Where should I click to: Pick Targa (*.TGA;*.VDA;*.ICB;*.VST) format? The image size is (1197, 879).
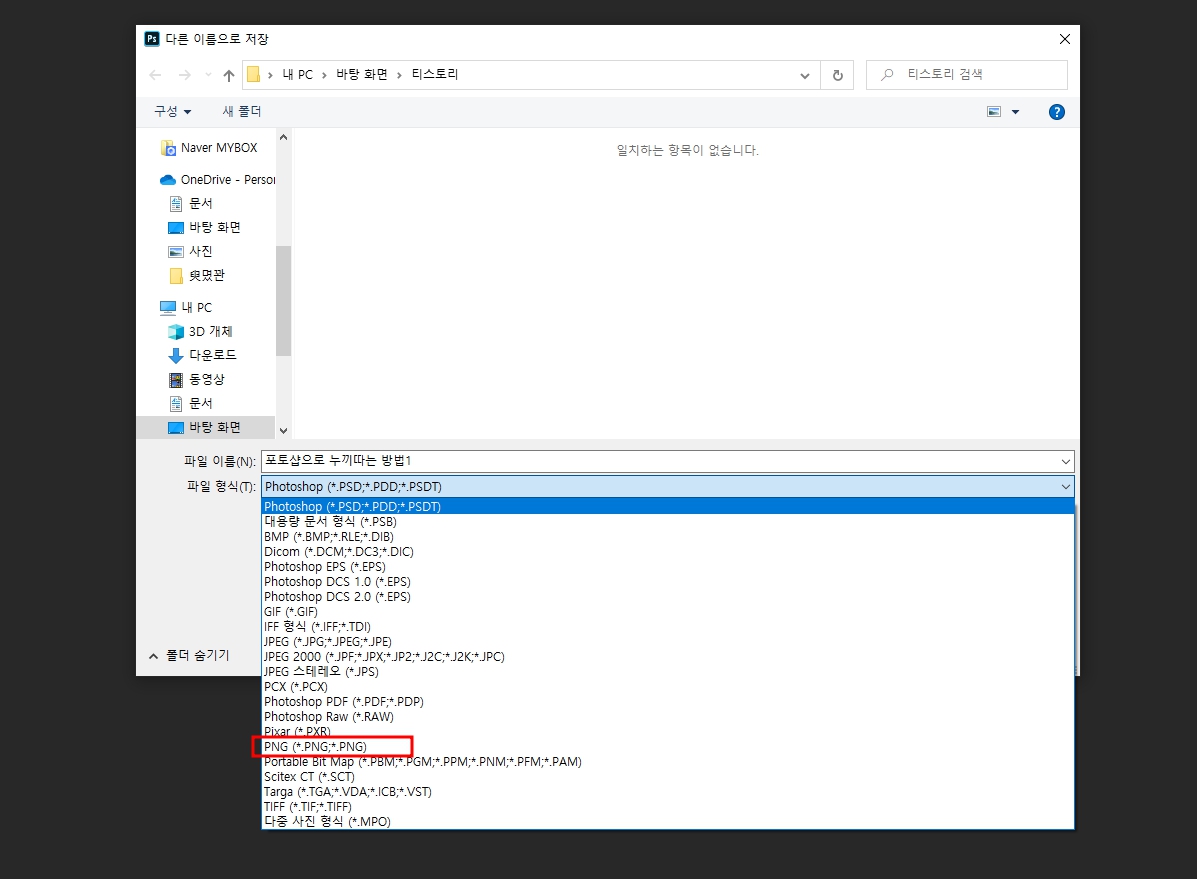coord(668,792)
